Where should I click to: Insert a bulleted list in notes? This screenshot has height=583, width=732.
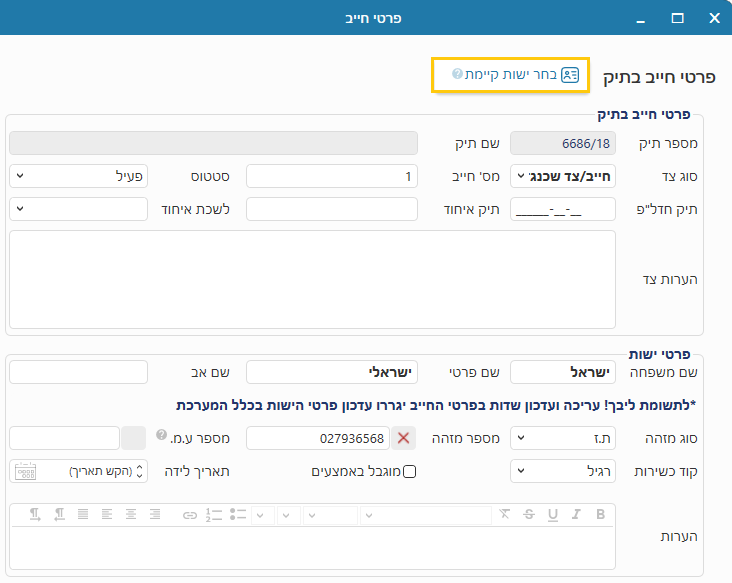tap(237, 514)
